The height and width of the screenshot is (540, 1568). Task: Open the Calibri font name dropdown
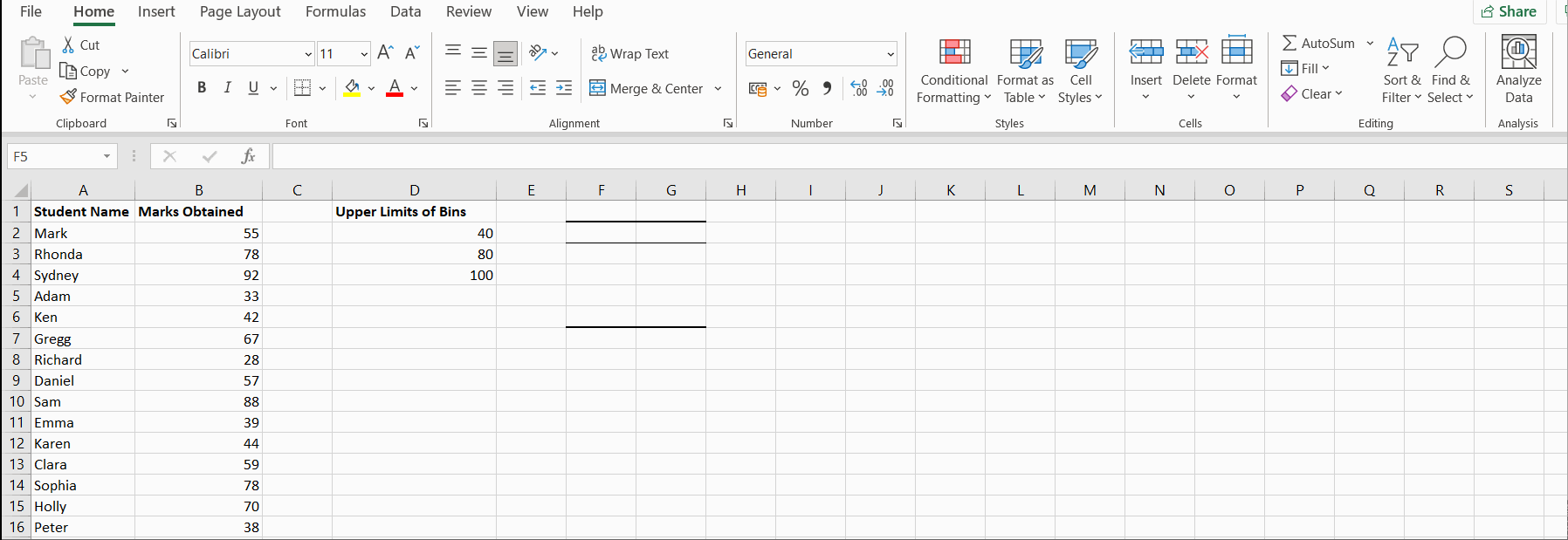pyautogui.click(x=308, y=54)
